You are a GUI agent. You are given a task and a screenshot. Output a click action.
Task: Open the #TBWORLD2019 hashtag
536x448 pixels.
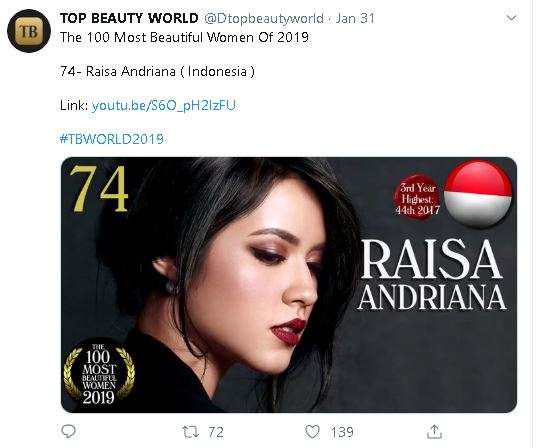111,139
